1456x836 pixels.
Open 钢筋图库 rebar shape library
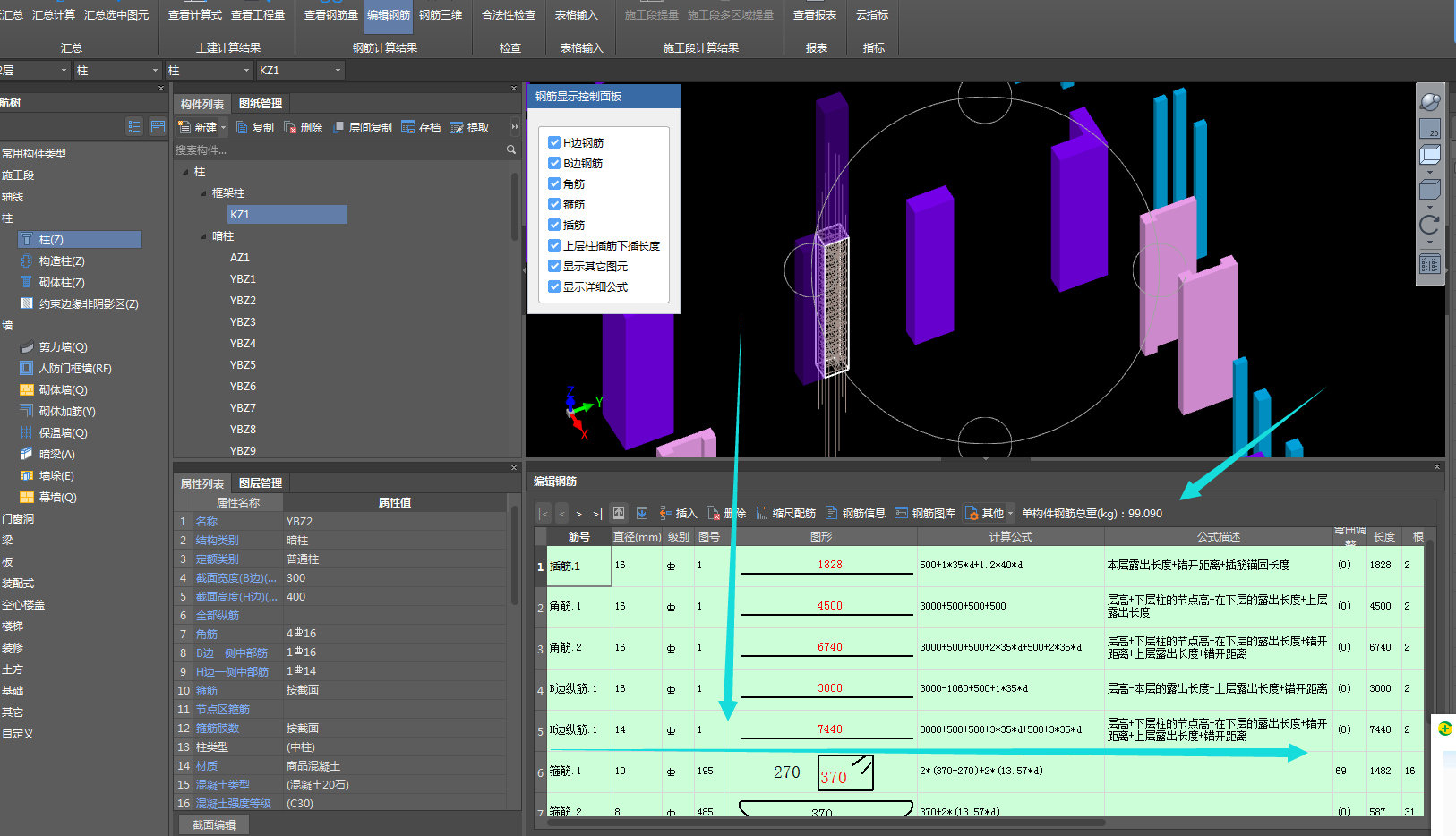pos(925,513)
